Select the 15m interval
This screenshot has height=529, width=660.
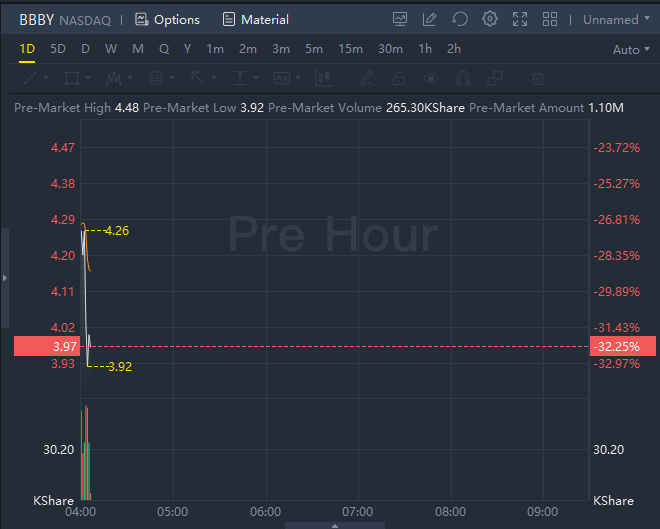point(350,49)
